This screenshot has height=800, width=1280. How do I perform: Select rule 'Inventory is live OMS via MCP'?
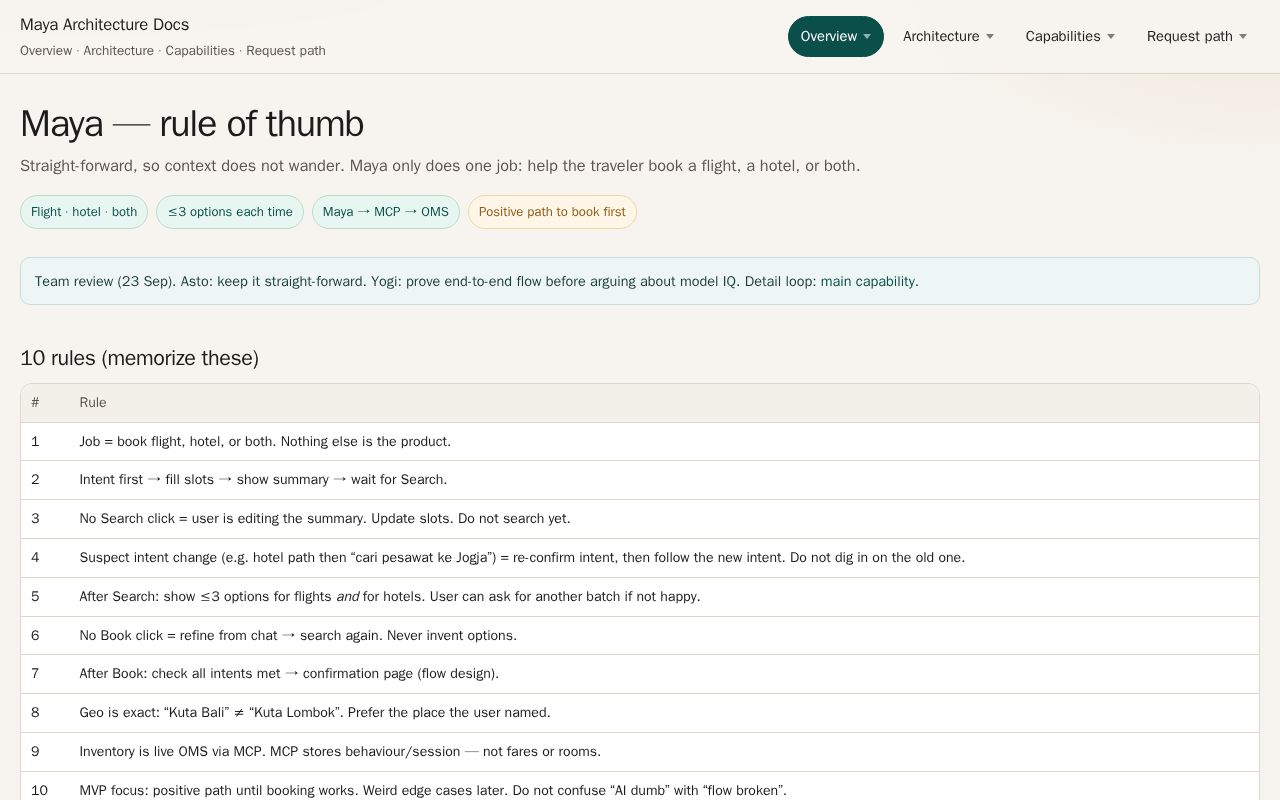[x=640, y=752]
